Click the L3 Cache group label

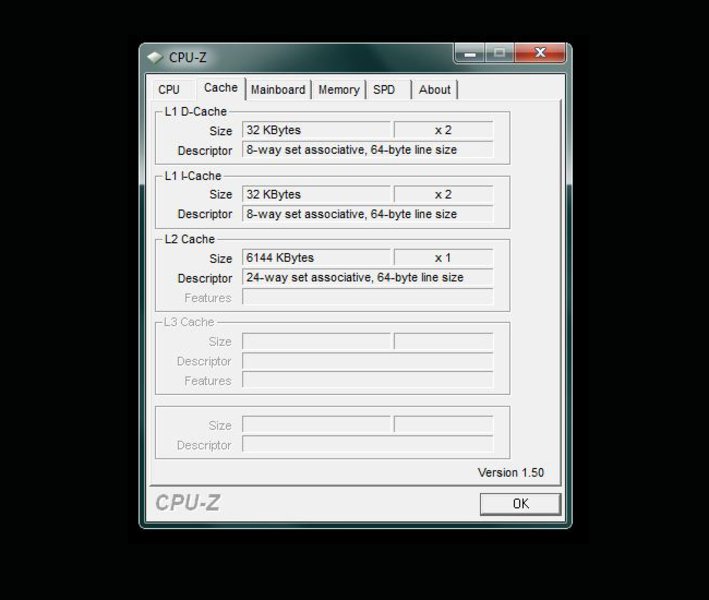pyautogui.click(x=189, y=322)
